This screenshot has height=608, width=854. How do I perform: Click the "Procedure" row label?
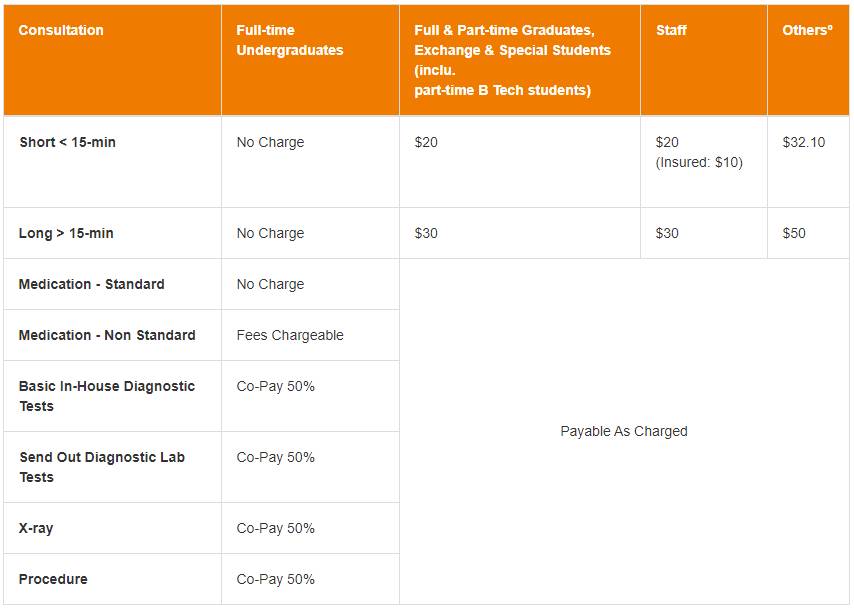[53, 579]
